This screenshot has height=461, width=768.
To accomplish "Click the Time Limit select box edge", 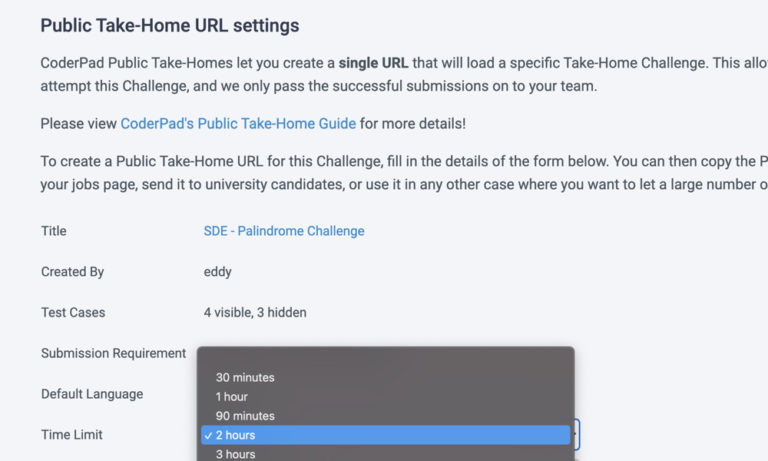I will coord(577,435).
